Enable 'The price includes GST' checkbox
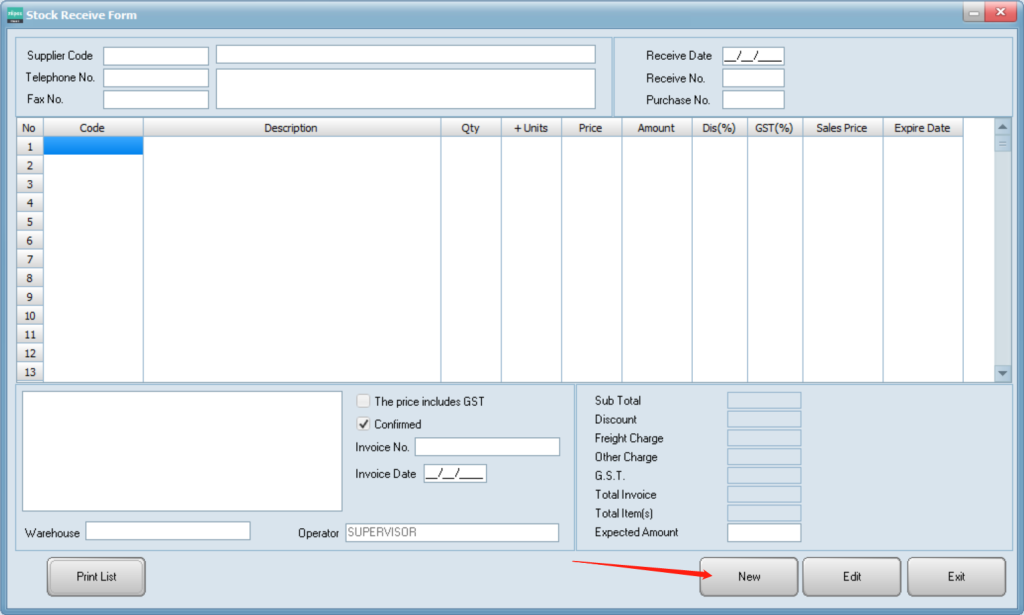The height and width of the screenshot is (615, 1024). pos(364,402)
